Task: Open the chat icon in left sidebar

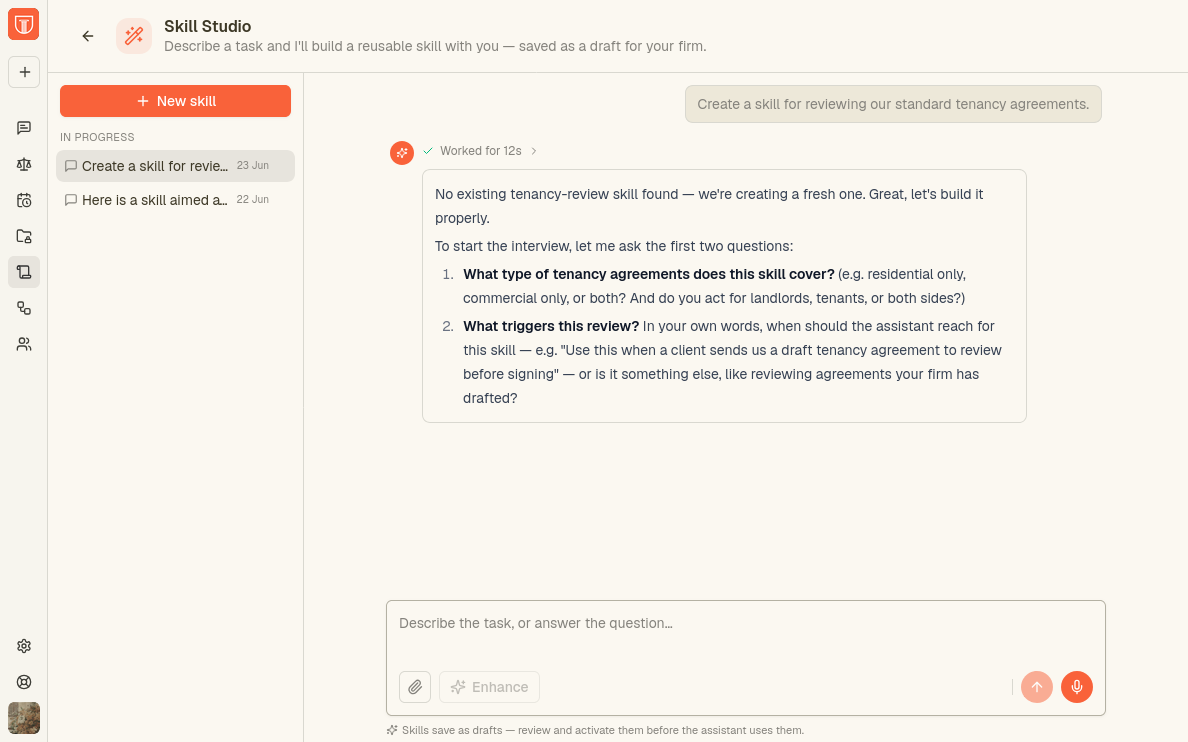Action: tap(24, 127)
